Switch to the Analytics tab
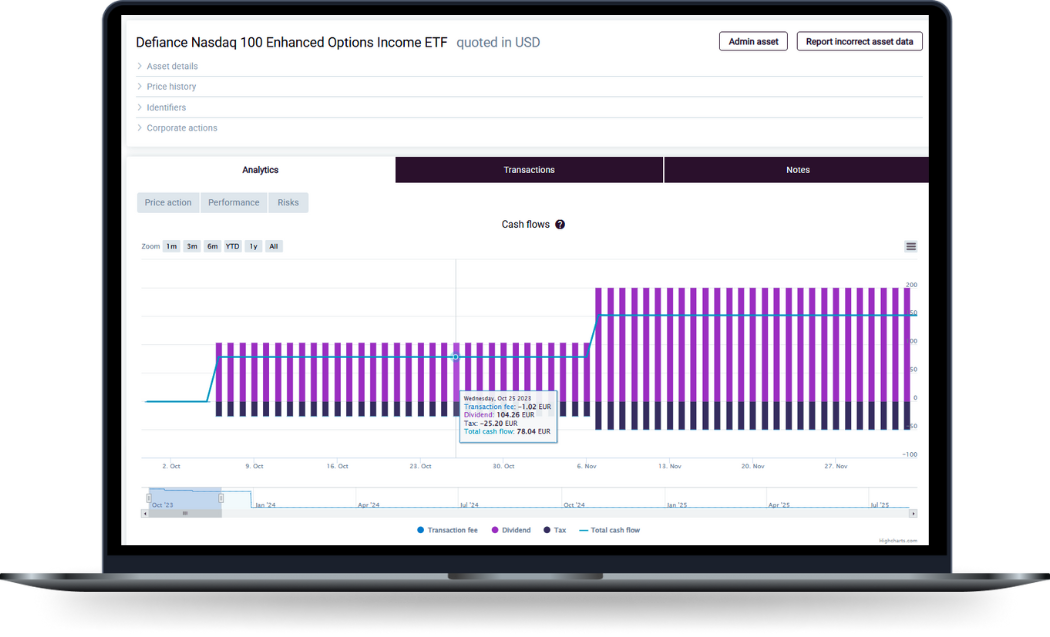Viewport: 1050px width, 637px height. [x=260, y=170]
